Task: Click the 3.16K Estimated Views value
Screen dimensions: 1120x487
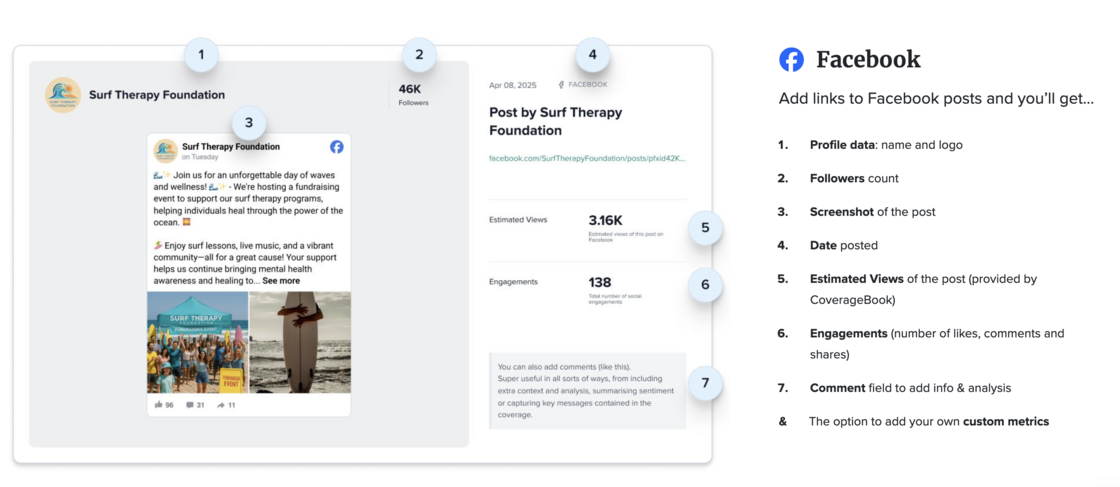Action: click(x=605, y=220)
